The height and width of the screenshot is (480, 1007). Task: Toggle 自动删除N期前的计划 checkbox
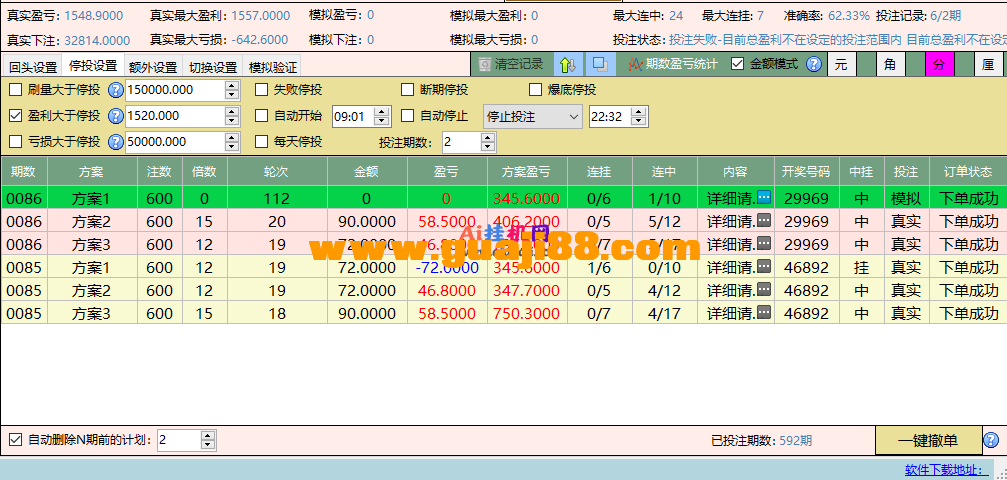pos(15,440)
